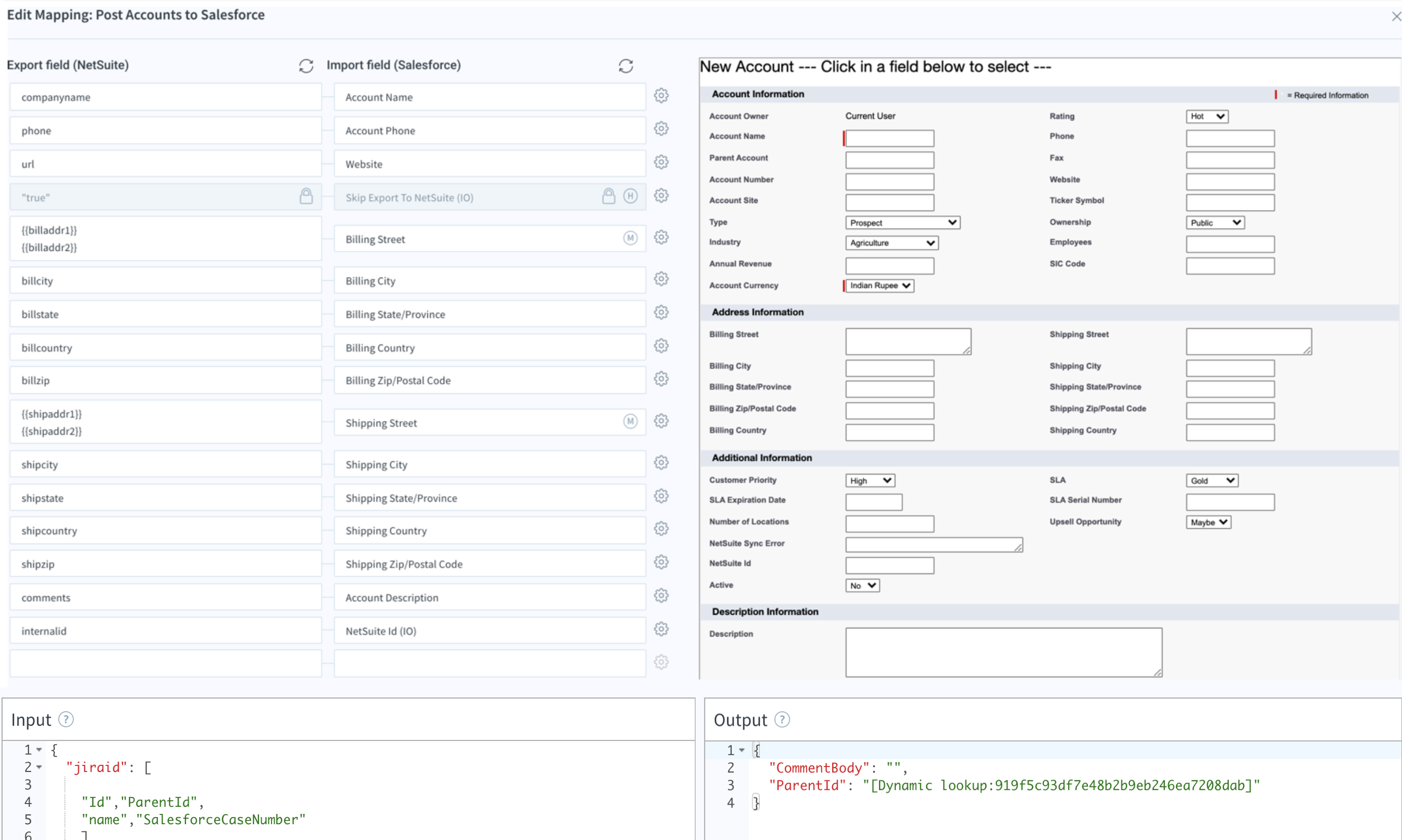Image resolution: width=1402 pixels, height=840 pixels.
Task: Click the Fax field in Salesforce preview
Action: pyautogui.click(x=1230, y=159)
